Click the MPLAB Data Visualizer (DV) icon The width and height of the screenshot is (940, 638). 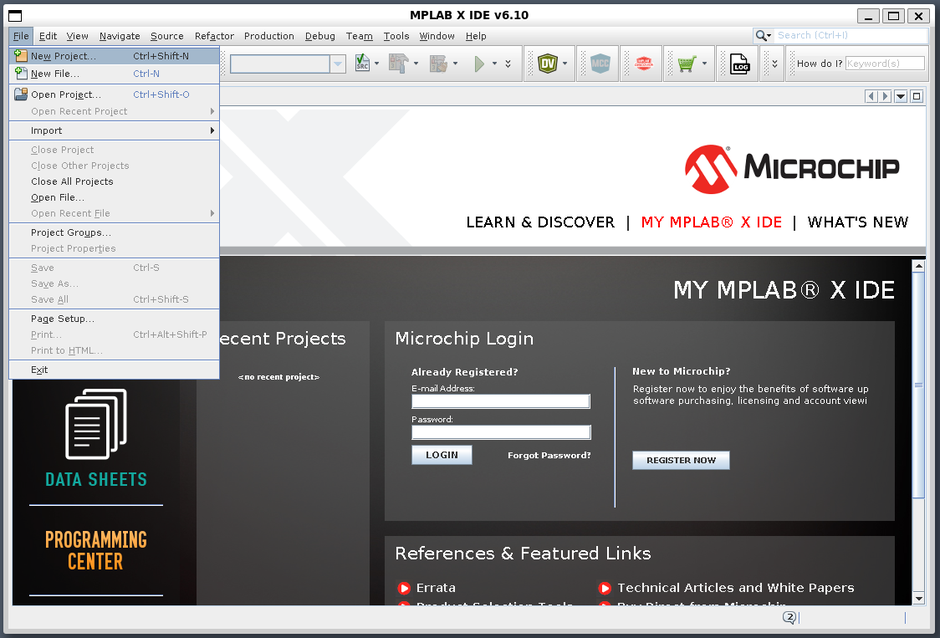click(x=547, y=64)
